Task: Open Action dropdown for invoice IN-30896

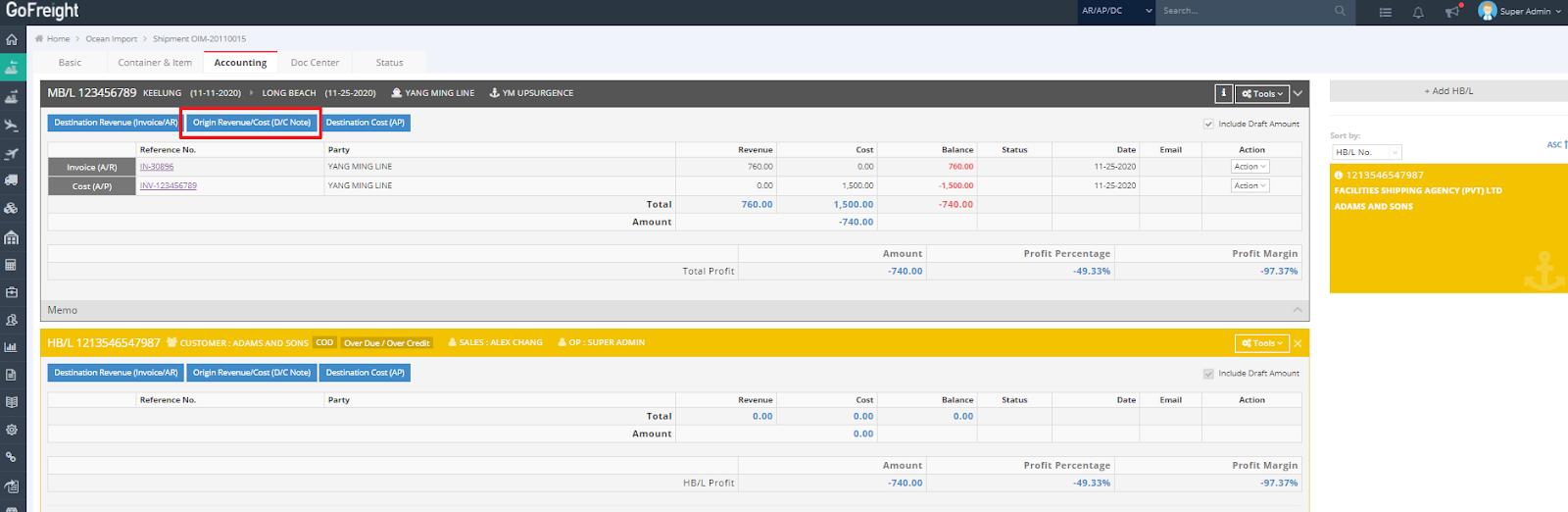Action: click(x=1249, y=167)
